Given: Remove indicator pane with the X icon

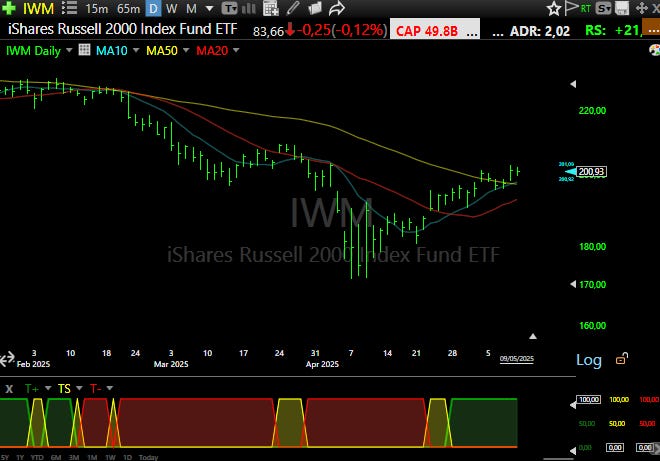Looking at the screenshot, I should click(x=9, y=389).
